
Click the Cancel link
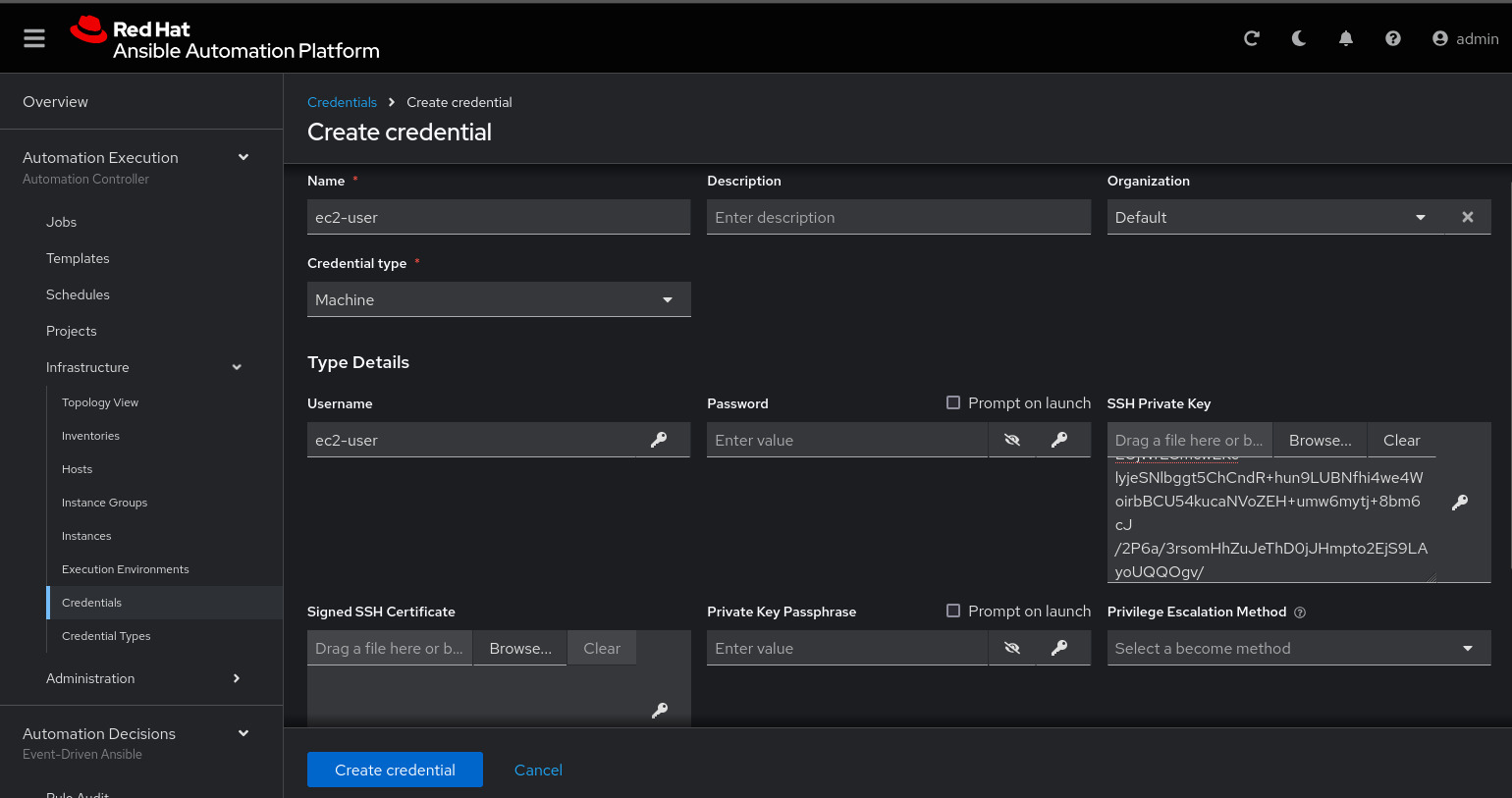(538, 770)
